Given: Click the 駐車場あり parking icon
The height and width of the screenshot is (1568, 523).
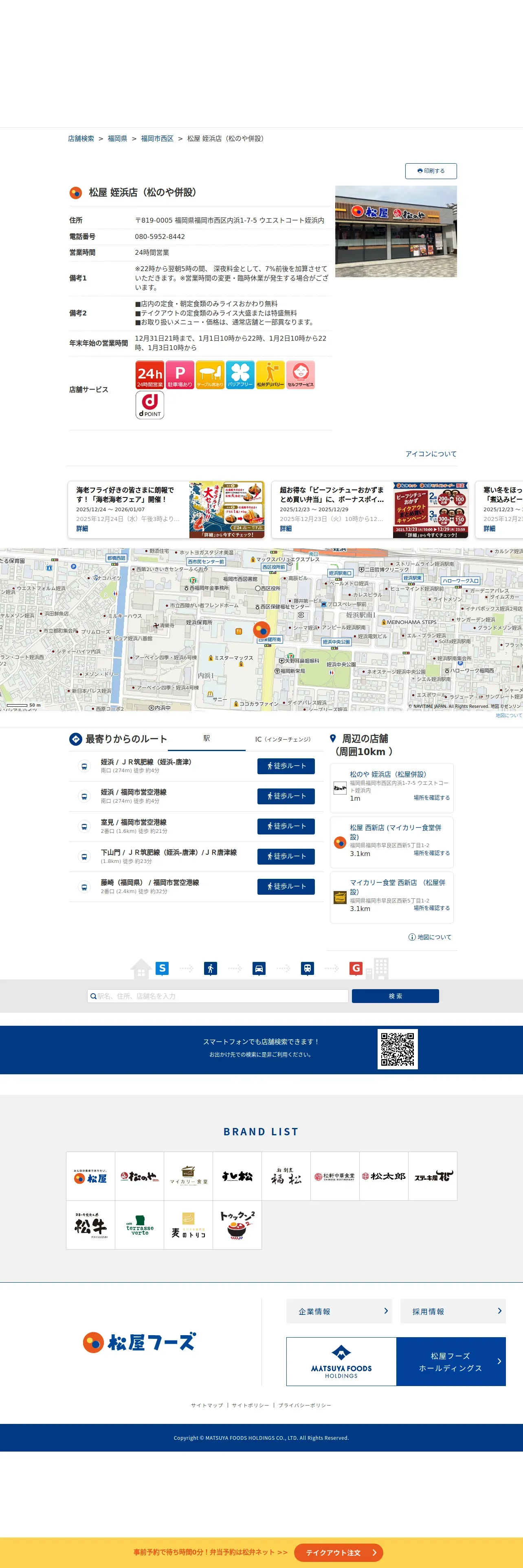Looking at the screenshot, I should (x=180, y=375).
